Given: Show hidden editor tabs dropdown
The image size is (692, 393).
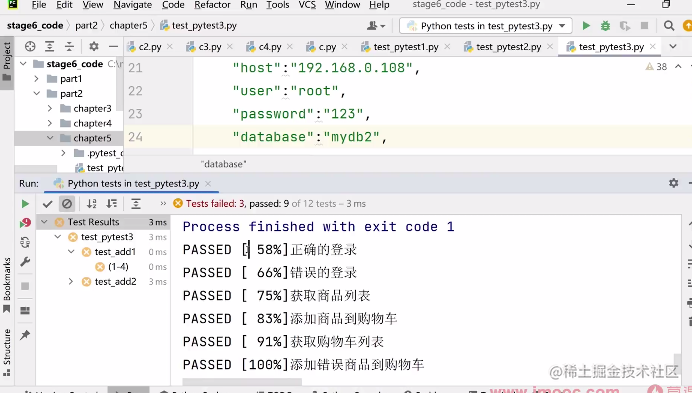Looking at the screenshot, I should point(673,46).
